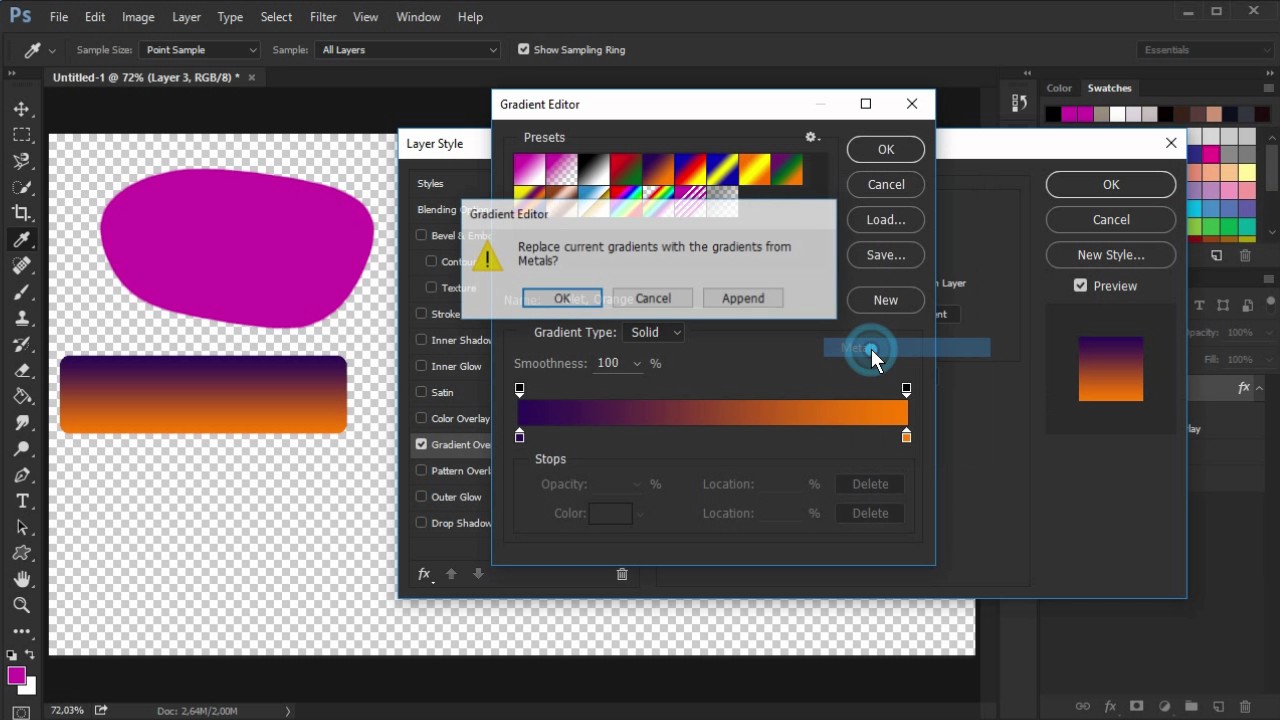The width and height of the screenshot is (1280, 720).
Task: Click the Layer Style trash icon
Action: pos(622,574)
